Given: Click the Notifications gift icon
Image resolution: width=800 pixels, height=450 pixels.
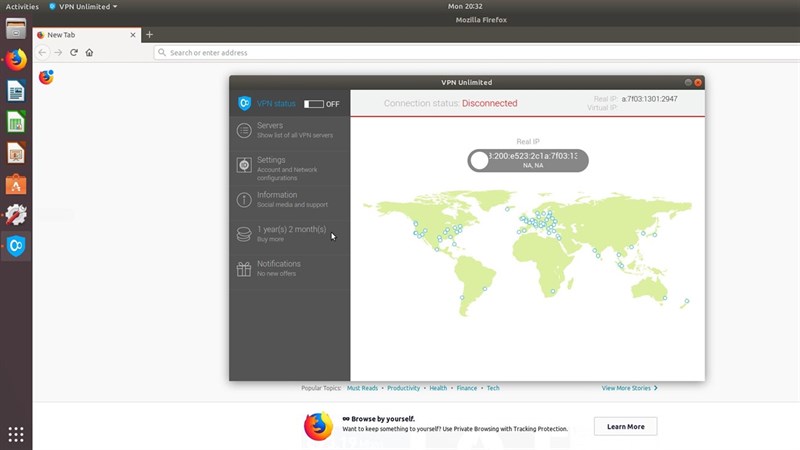Looking at the screenshot, I should [244, 269].
